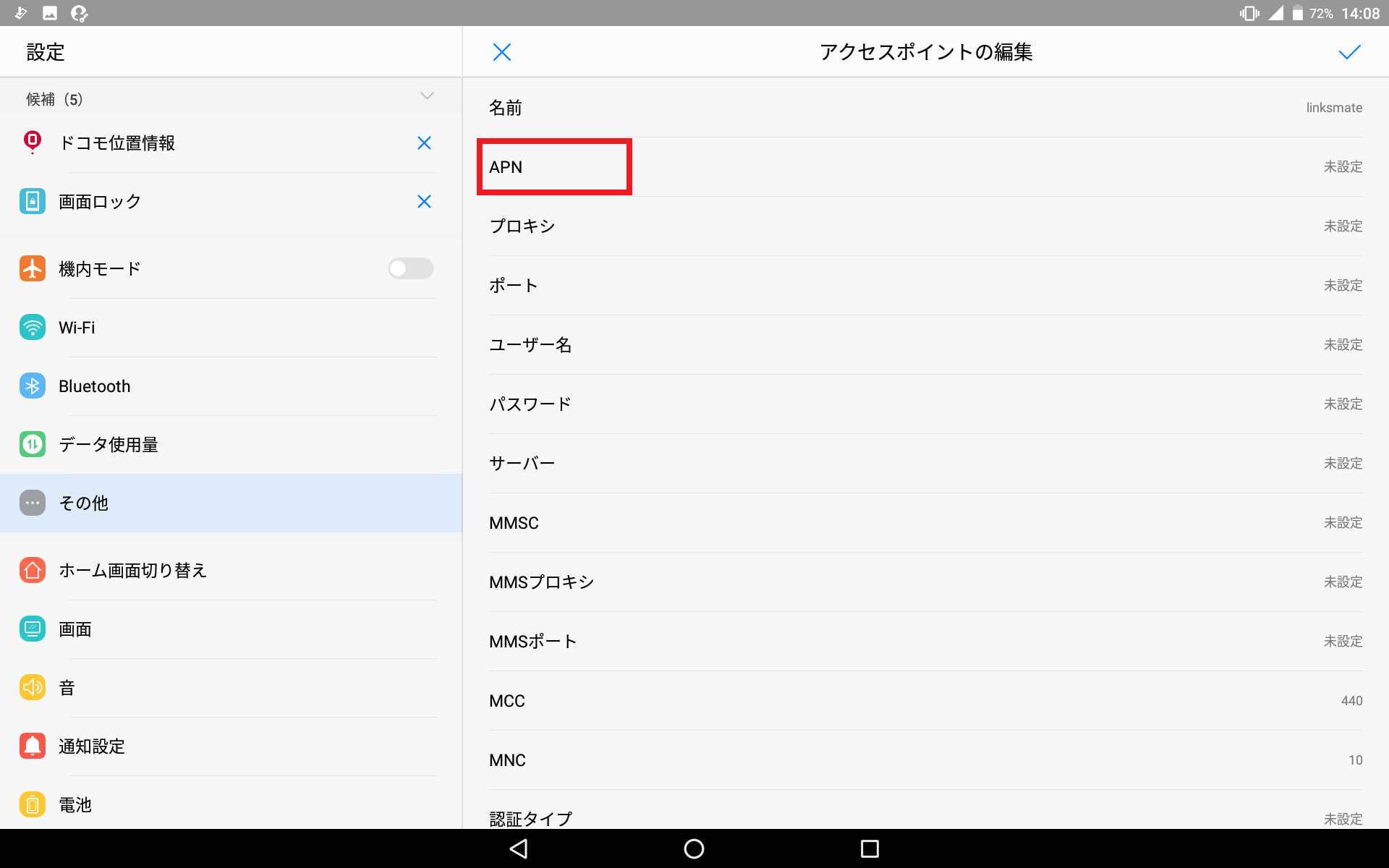Image resolution: width=1389 pixels, height=868 pixels.
Task: Tap the Android home navigation button
Action: click(x=694, y=848)
